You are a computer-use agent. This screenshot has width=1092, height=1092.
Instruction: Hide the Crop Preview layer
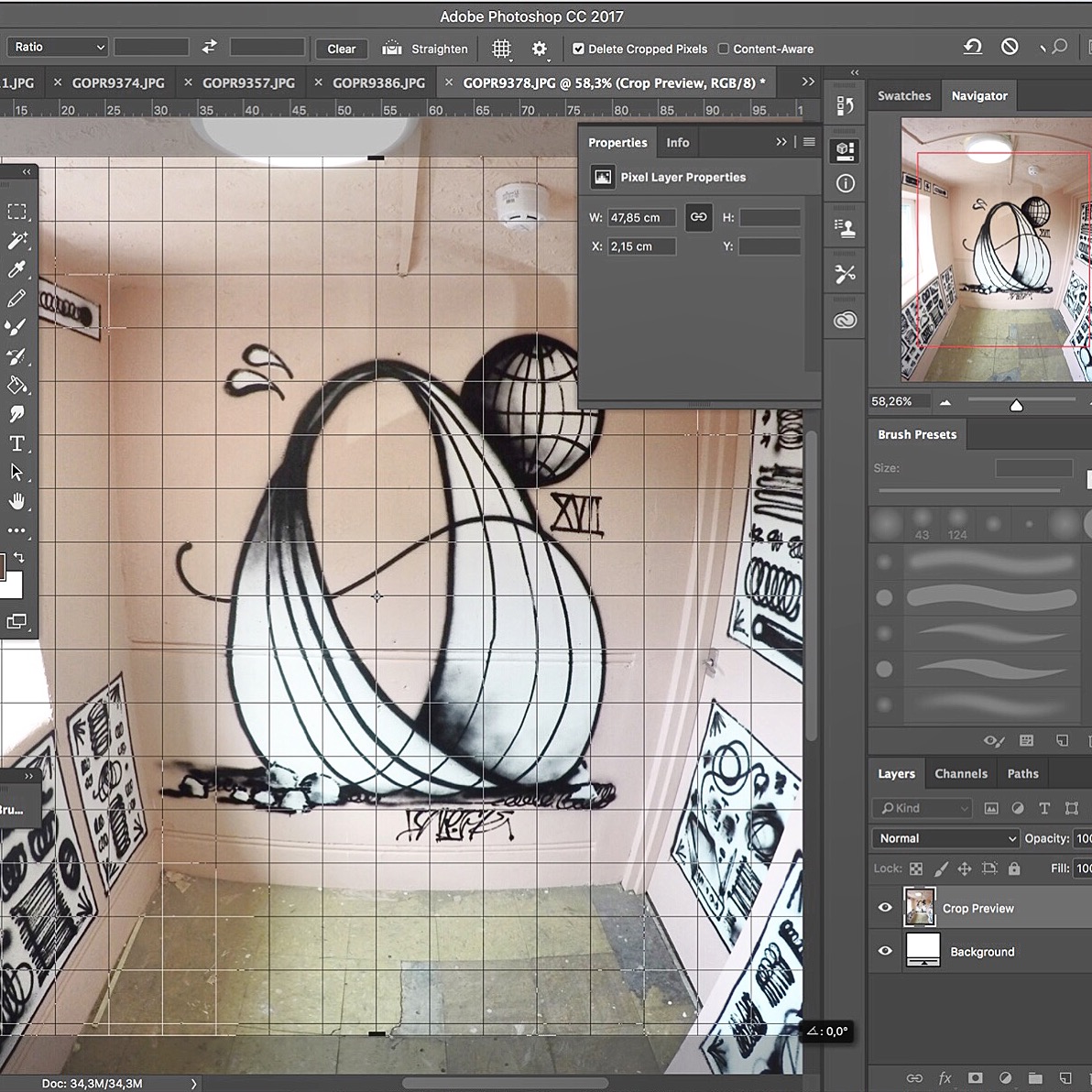point(885,908)
